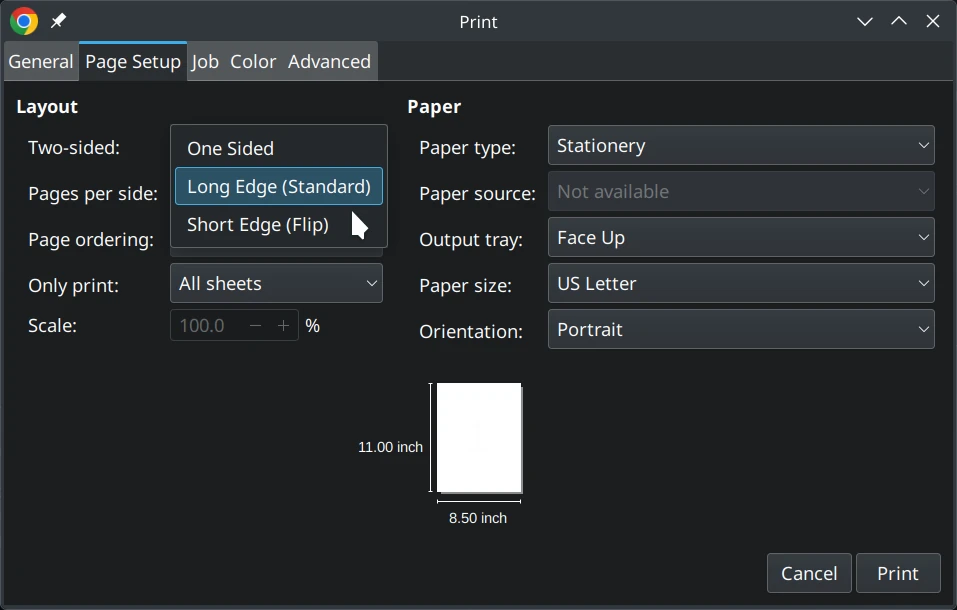Pick Short Edge (Flip) option
957x610 pixels.
[258, 224]
